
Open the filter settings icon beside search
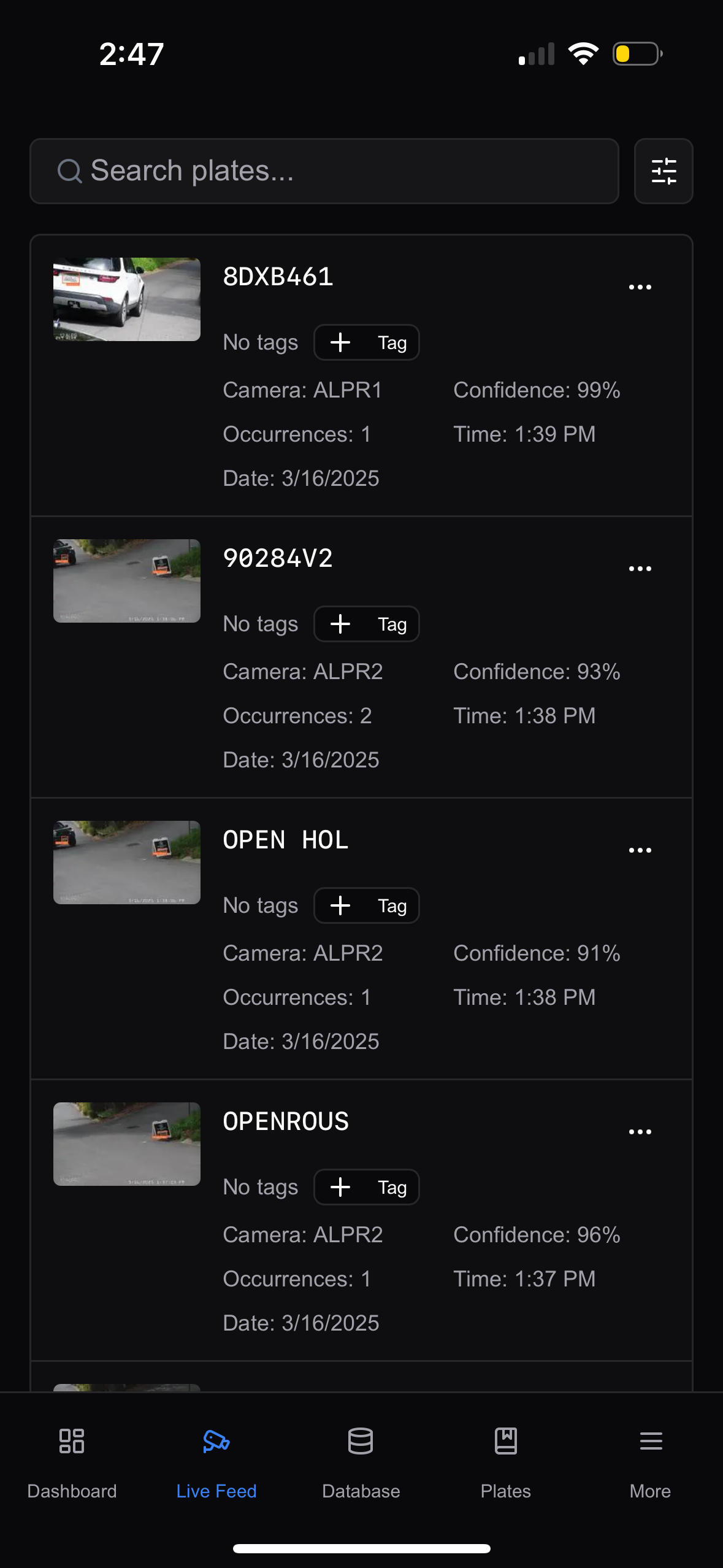click(x=664, y=171)
